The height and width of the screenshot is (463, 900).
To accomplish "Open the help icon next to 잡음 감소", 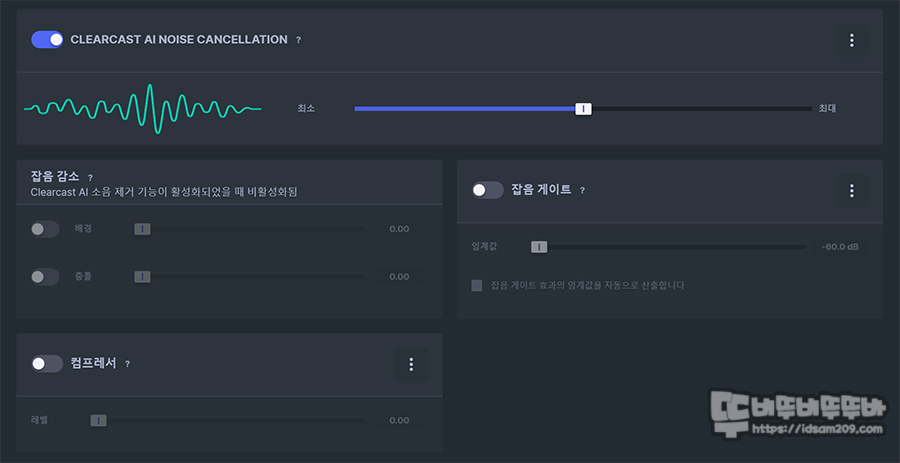I will (x=90, y=178).
